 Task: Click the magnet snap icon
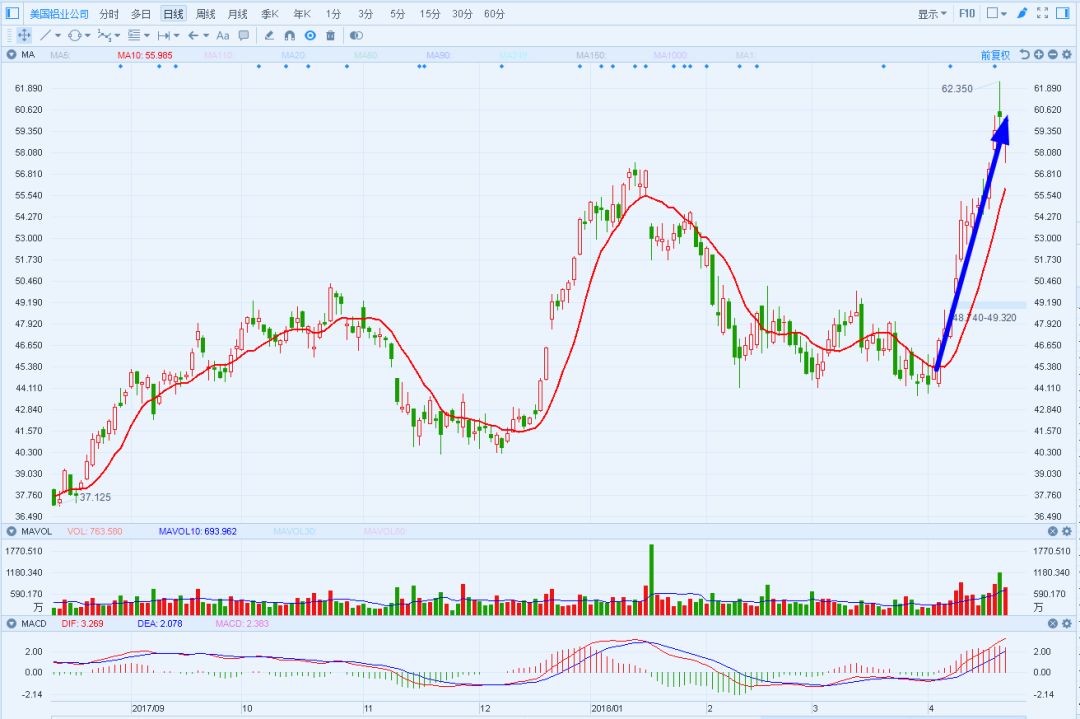[290, 35]
